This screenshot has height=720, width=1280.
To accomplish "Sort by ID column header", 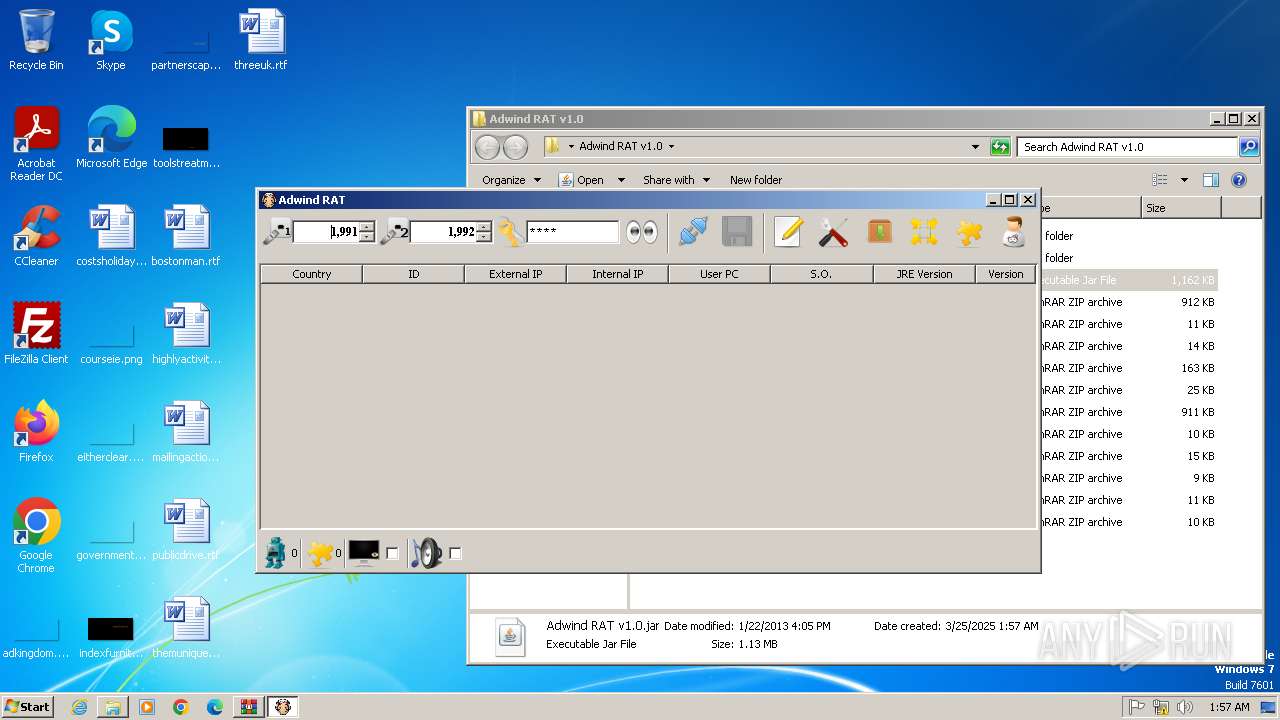I will click(414, 274).
